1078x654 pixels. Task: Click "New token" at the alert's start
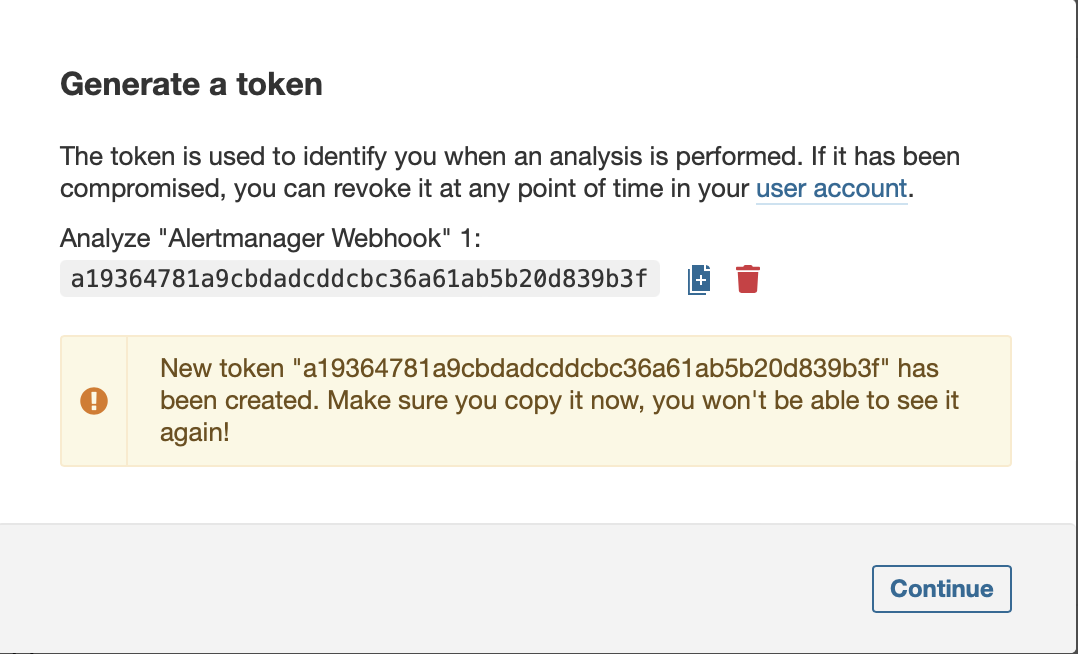(x=222, y=369)
